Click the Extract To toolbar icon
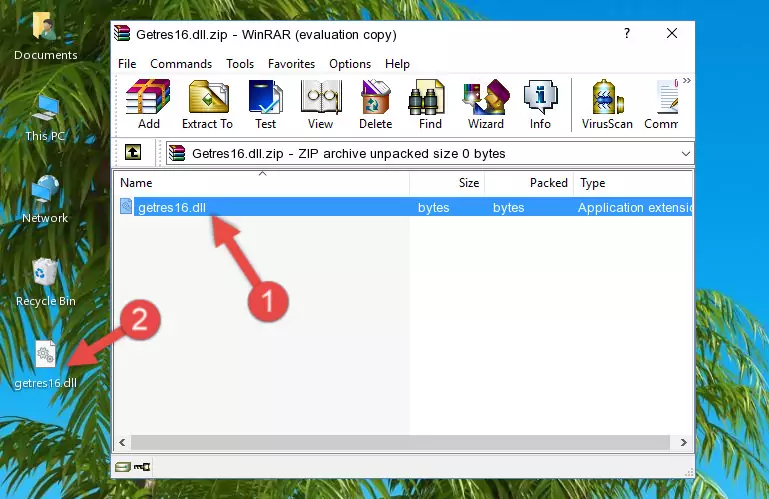Image resolution: width=769 pixels, height=499 pixels. tap(207, 105)
